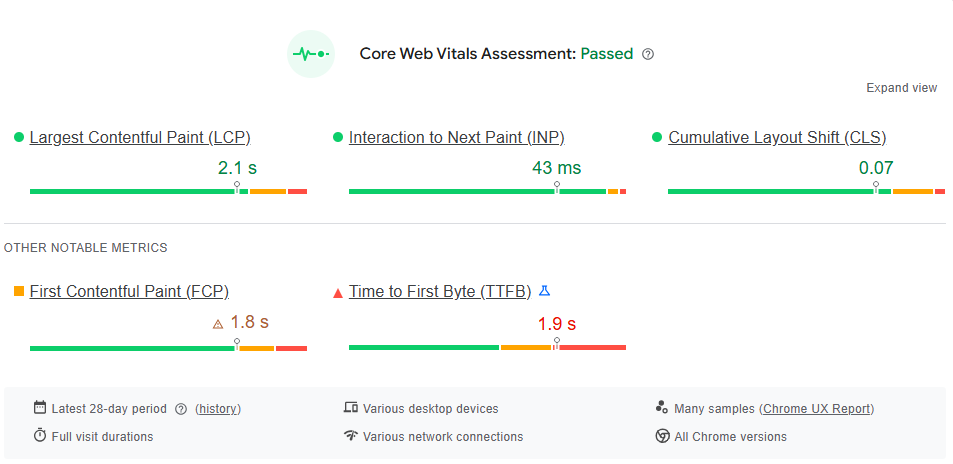953x464 pixels.
Task: Click the TTFB experimental flask icon
Action: (x=545, y=291)
